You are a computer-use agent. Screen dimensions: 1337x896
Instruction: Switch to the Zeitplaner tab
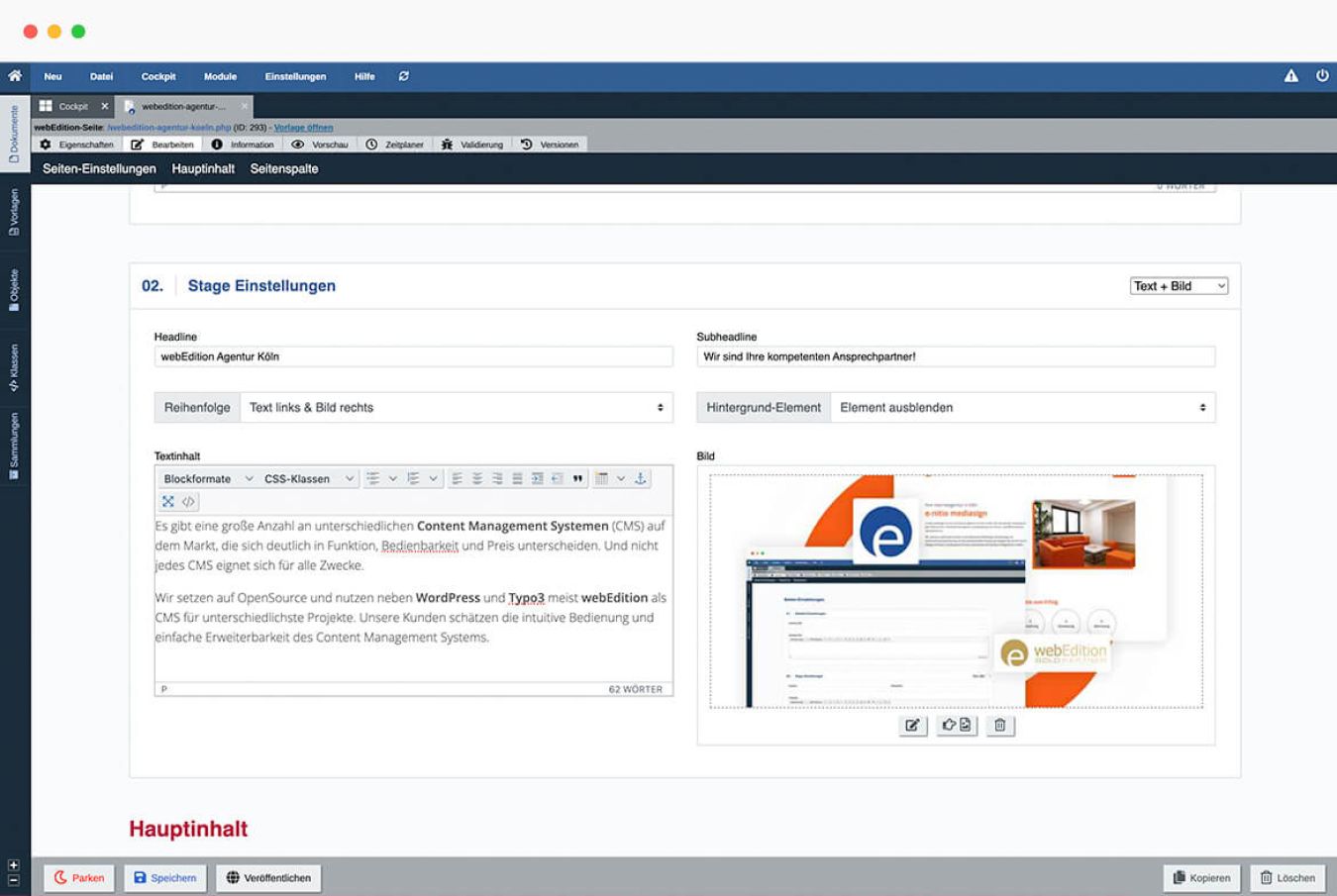point(394,145)
